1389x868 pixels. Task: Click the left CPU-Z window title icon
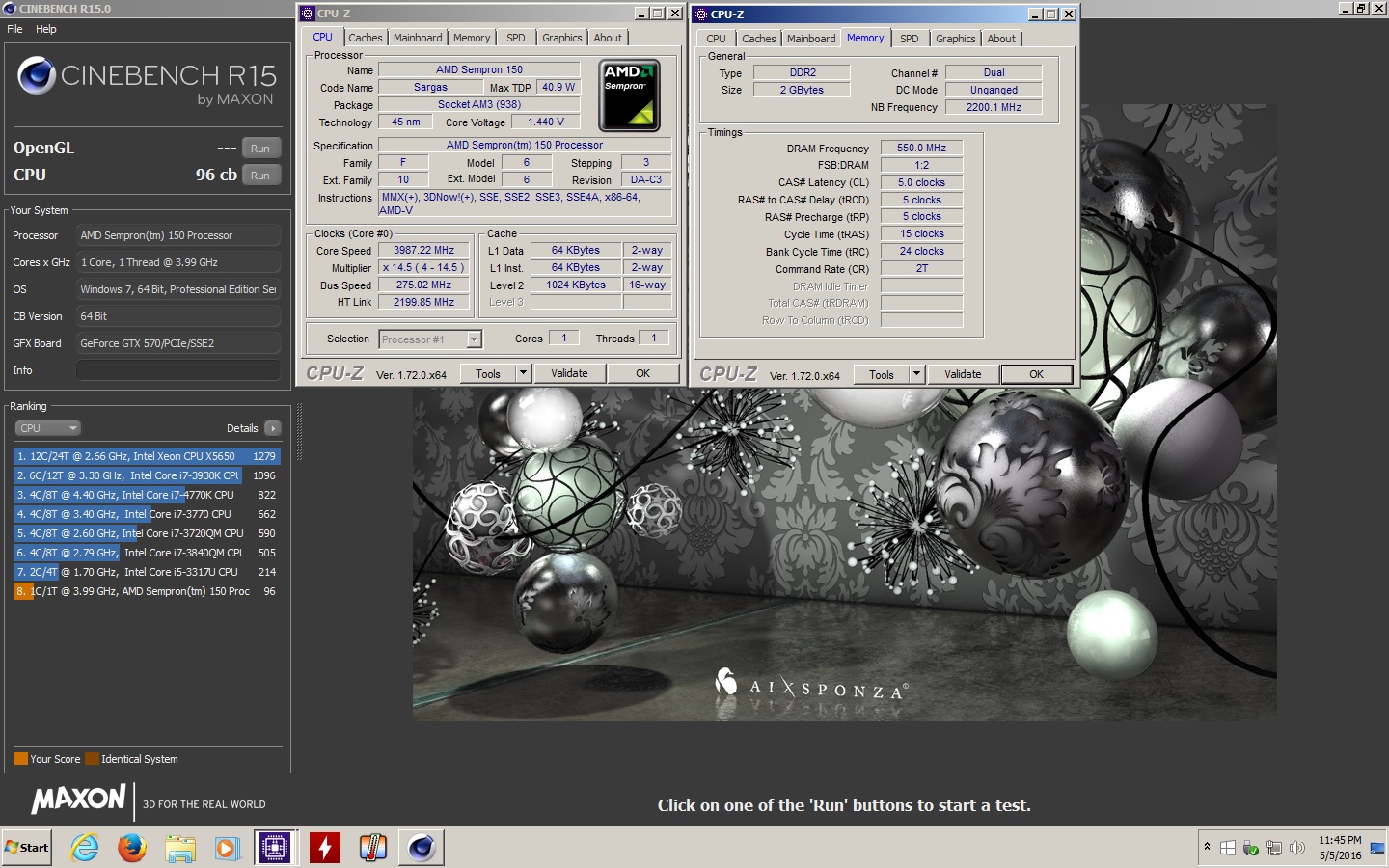[x=308, y=14]
